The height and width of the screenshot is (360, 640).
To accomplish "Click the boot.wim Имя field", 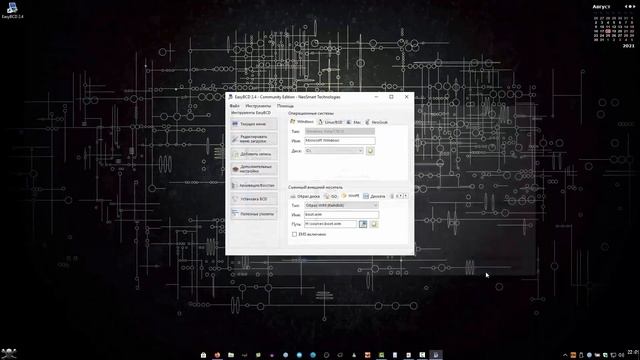I will pyautogui.click(x=342, y=215).
